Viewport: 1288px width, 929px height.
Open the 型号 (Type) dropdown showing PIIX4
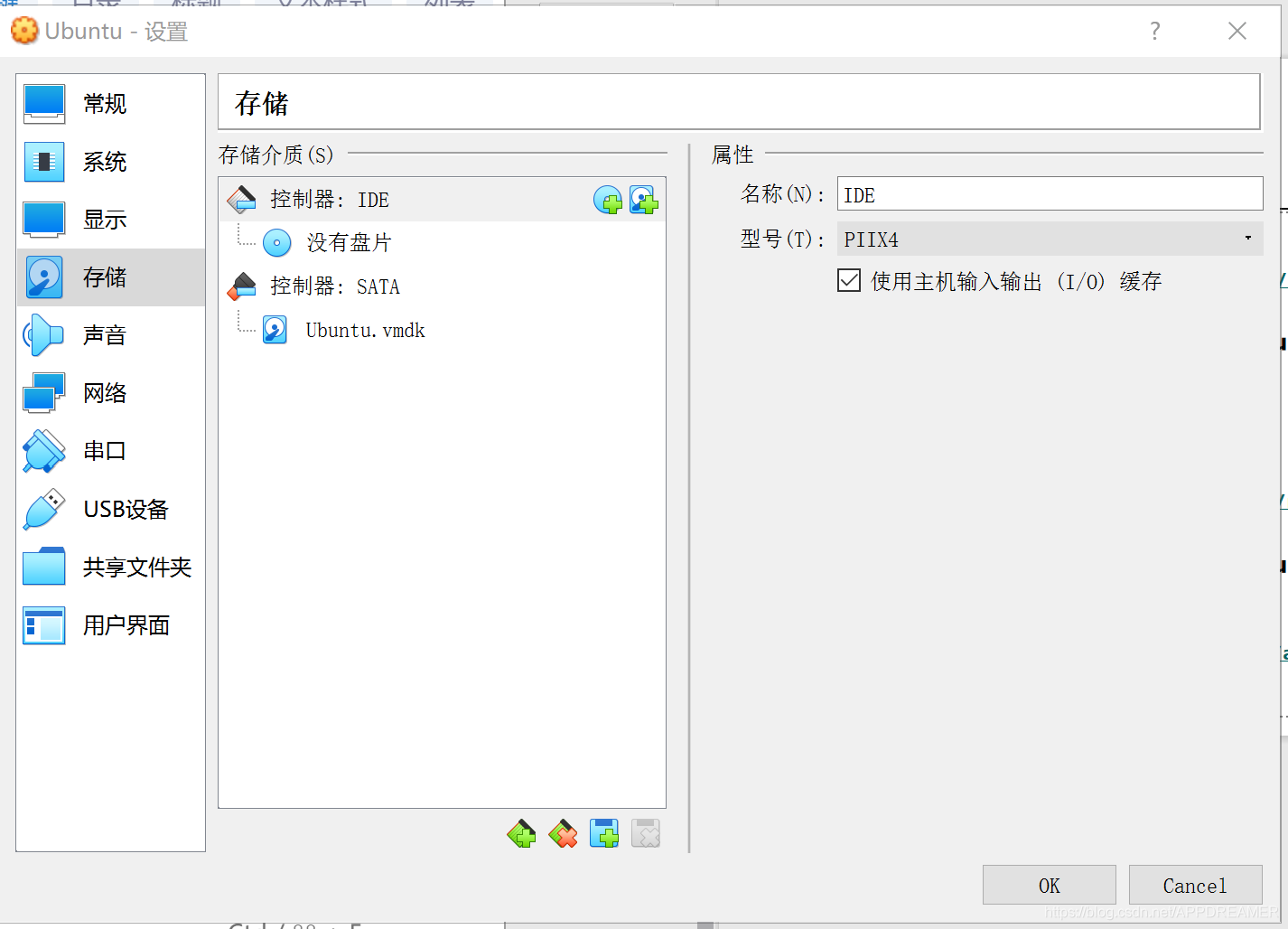[x=1050, y=239]
